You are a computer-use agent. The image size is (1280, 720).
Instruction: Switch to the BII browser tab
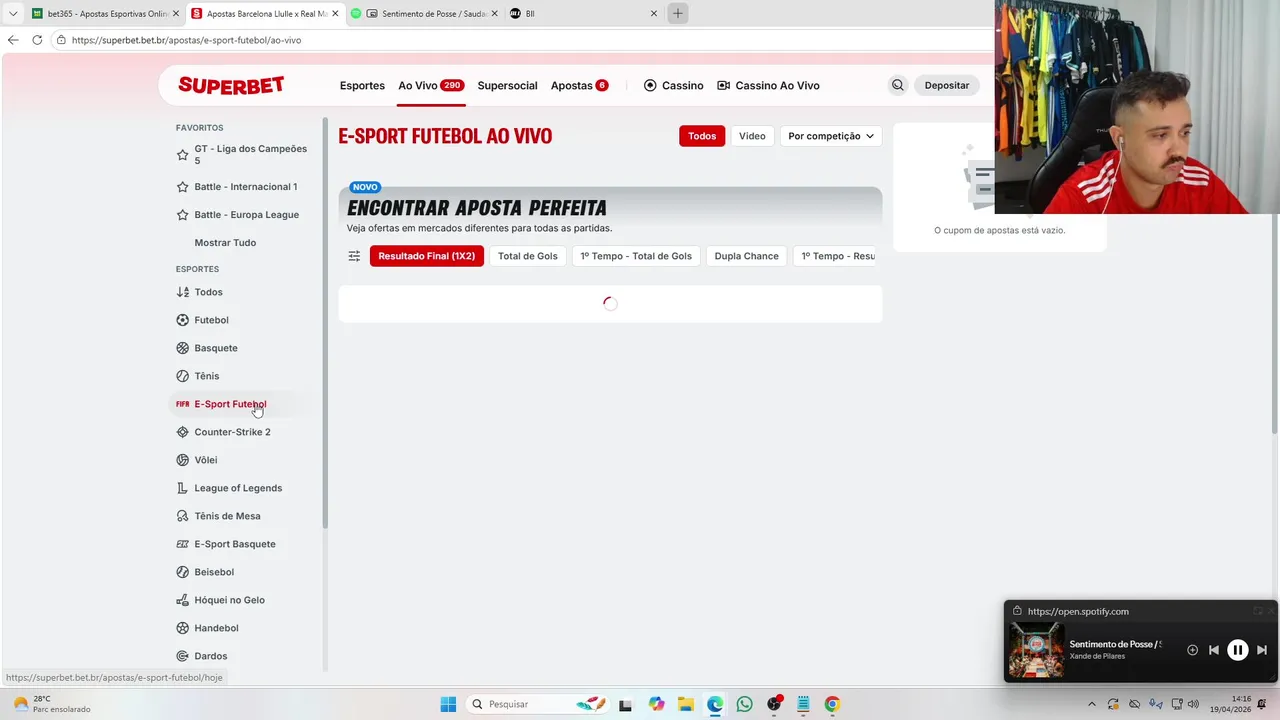pyautogui.click(x=584, y=13)
